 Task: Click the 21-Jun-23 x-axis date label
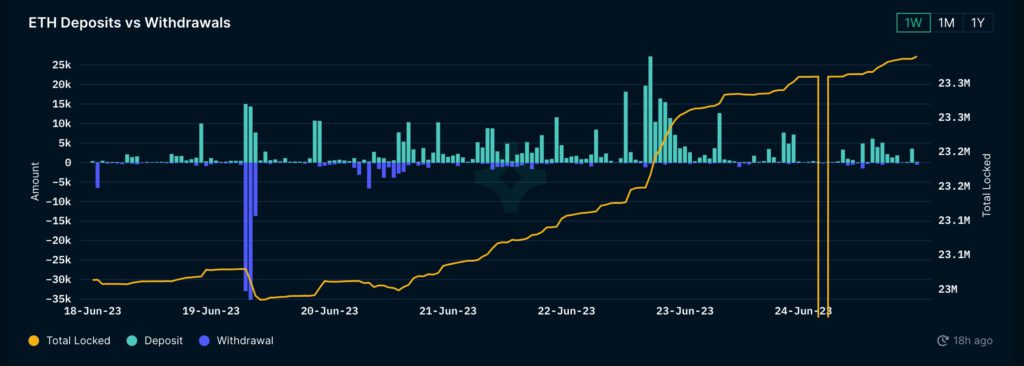pyautogui.click(x=448, y=311)
